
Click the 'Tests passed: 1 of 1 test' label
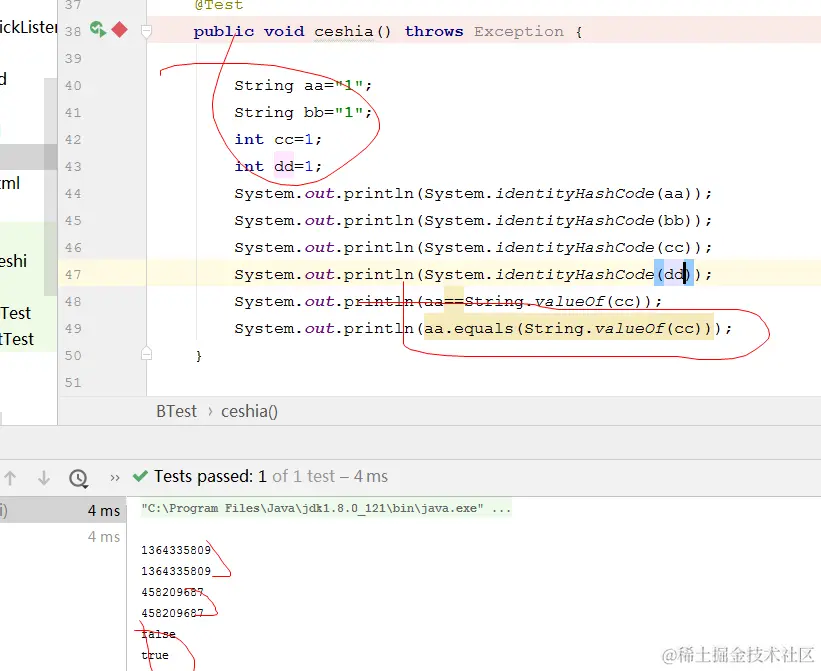click(245, 476)
